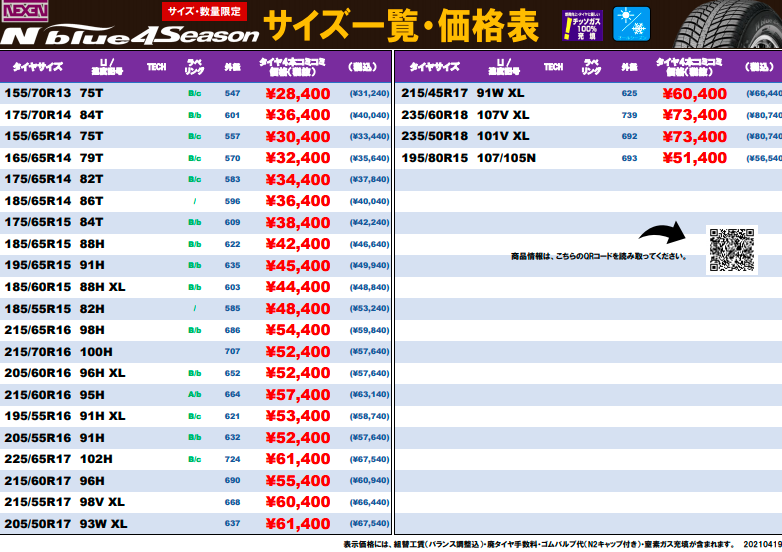The image size is (782, 552).
Task: Click the A/b label for 215/60R16
Action: tap(194, 395)
